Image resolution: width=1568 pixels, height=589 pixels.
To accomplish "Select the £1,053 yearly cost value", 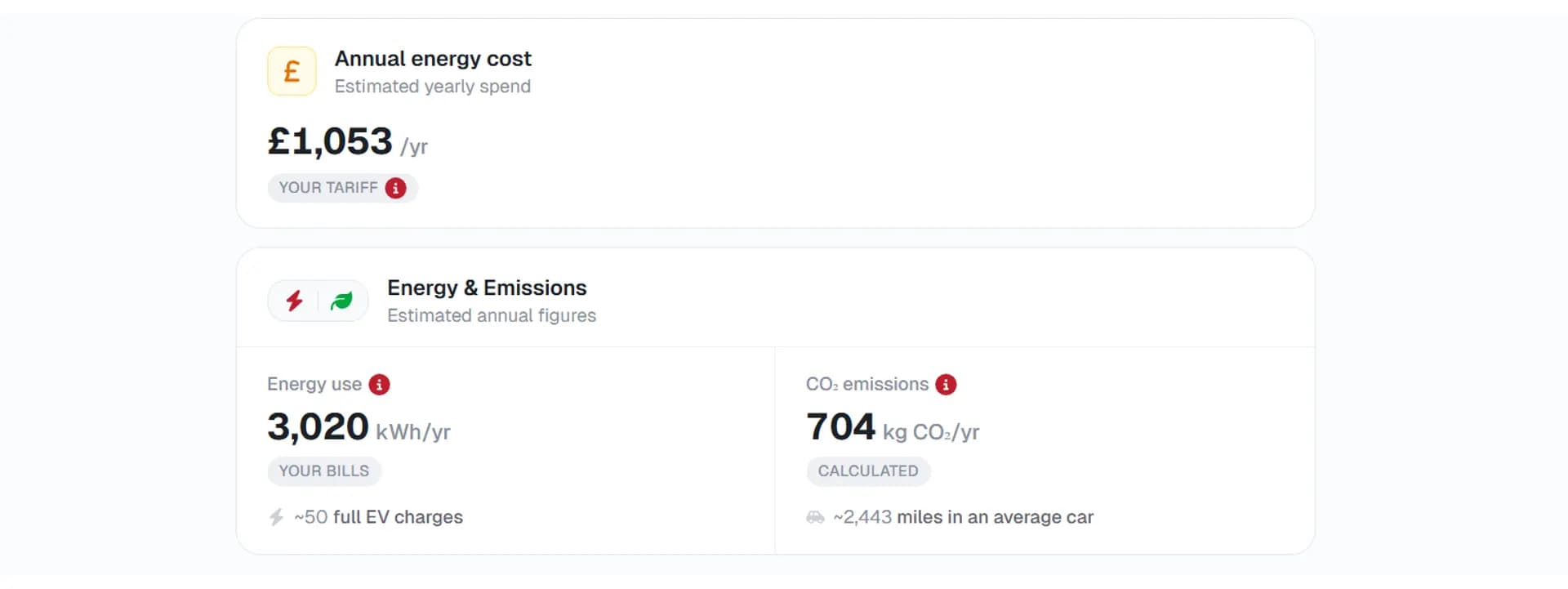I will point(330,141).
